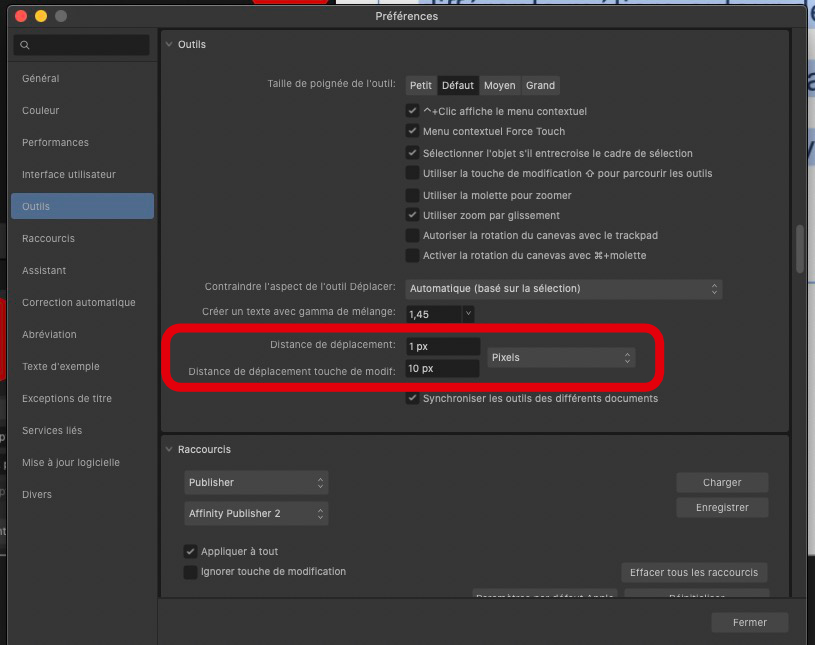Enable canvas rotation with ⌘+molette
The width and height of the screenshot is (815, 645).
pos(412,255)
